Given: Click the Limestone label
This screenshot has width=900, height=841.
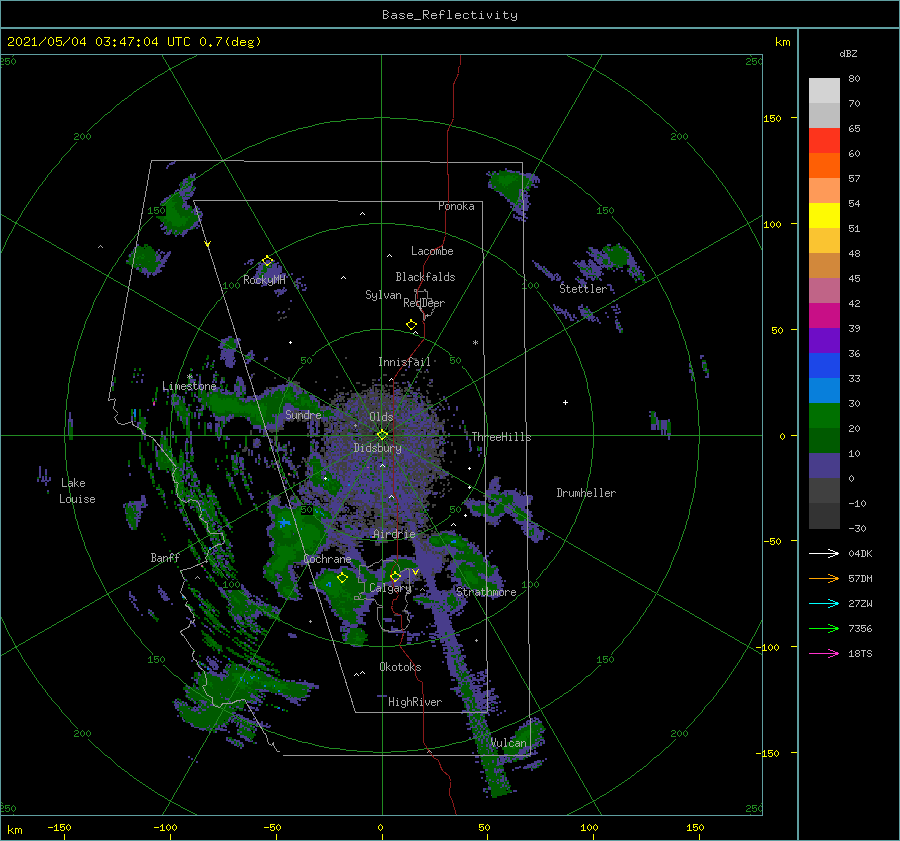Looking at the screenshot, I should click(x=189, y=386).
